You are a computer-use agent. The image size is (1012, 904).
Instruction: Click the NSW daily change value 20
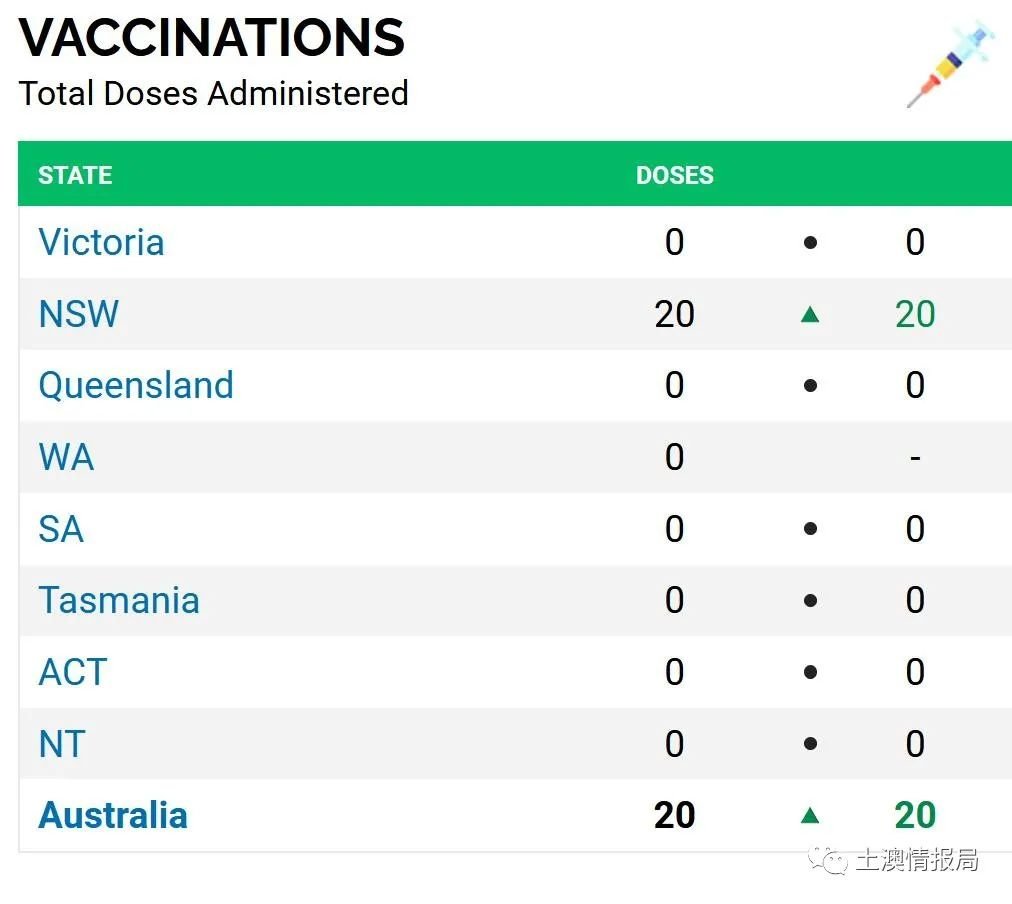click(x=915, y=314)
